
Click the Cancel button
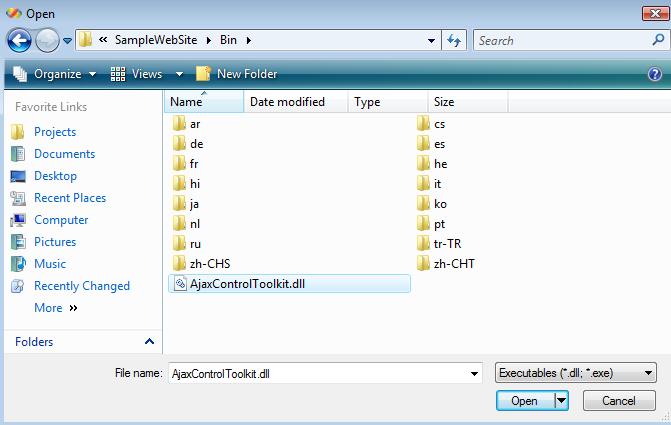click(x=619, y=401)
